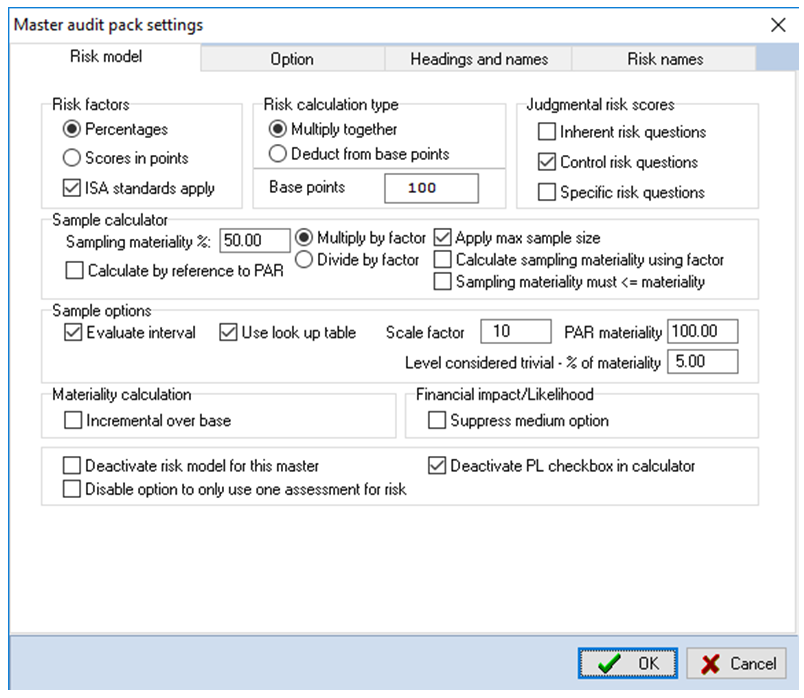The height and width of the screenshot is (698, 804).
Task: Confirm settings with the OK button
Action: click(x=628, y=663)
